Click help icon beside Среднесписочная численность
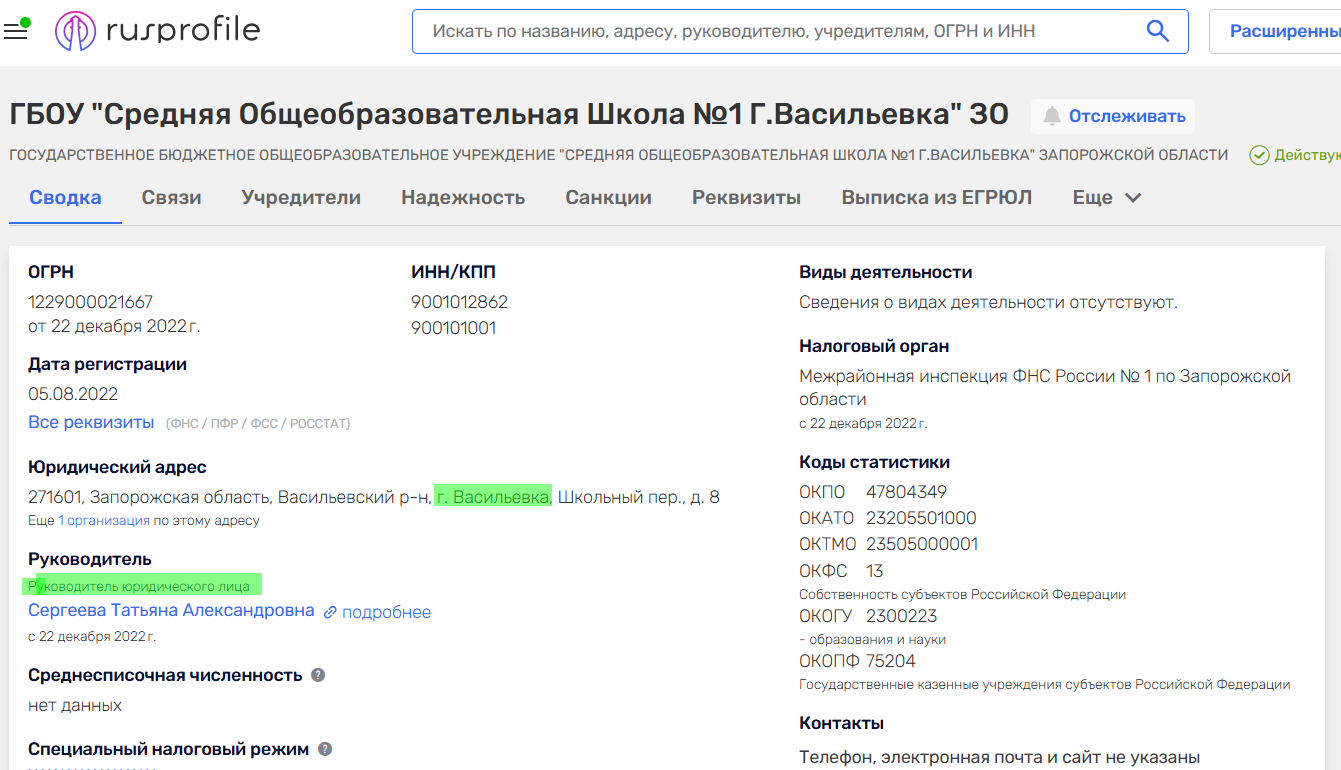The height and width of the screenshot is (770, 1341). (318, 675)
